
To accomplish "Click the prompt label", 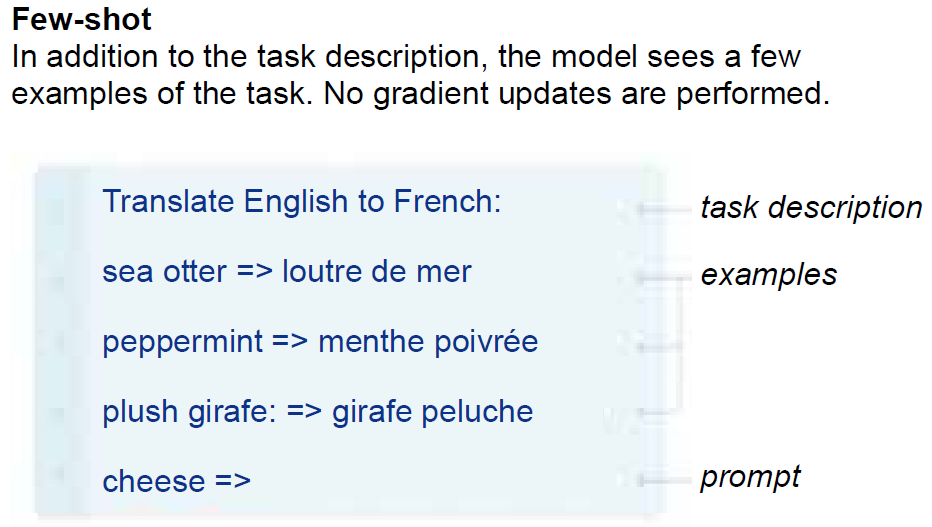I will (750, 477).
